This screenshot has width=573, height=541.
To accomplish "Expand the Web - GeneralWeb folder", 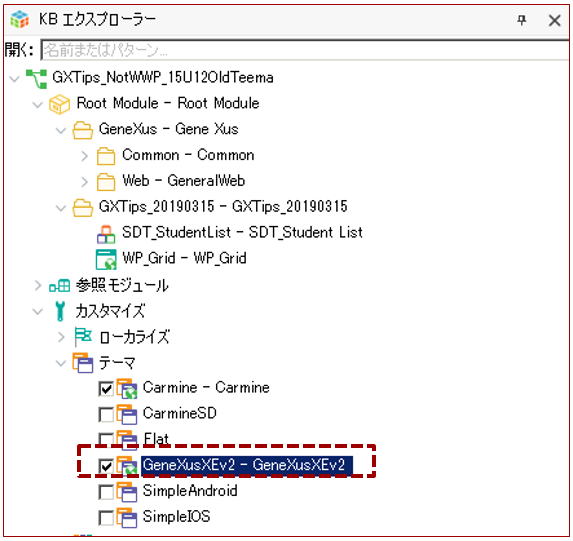I will 84,182.
